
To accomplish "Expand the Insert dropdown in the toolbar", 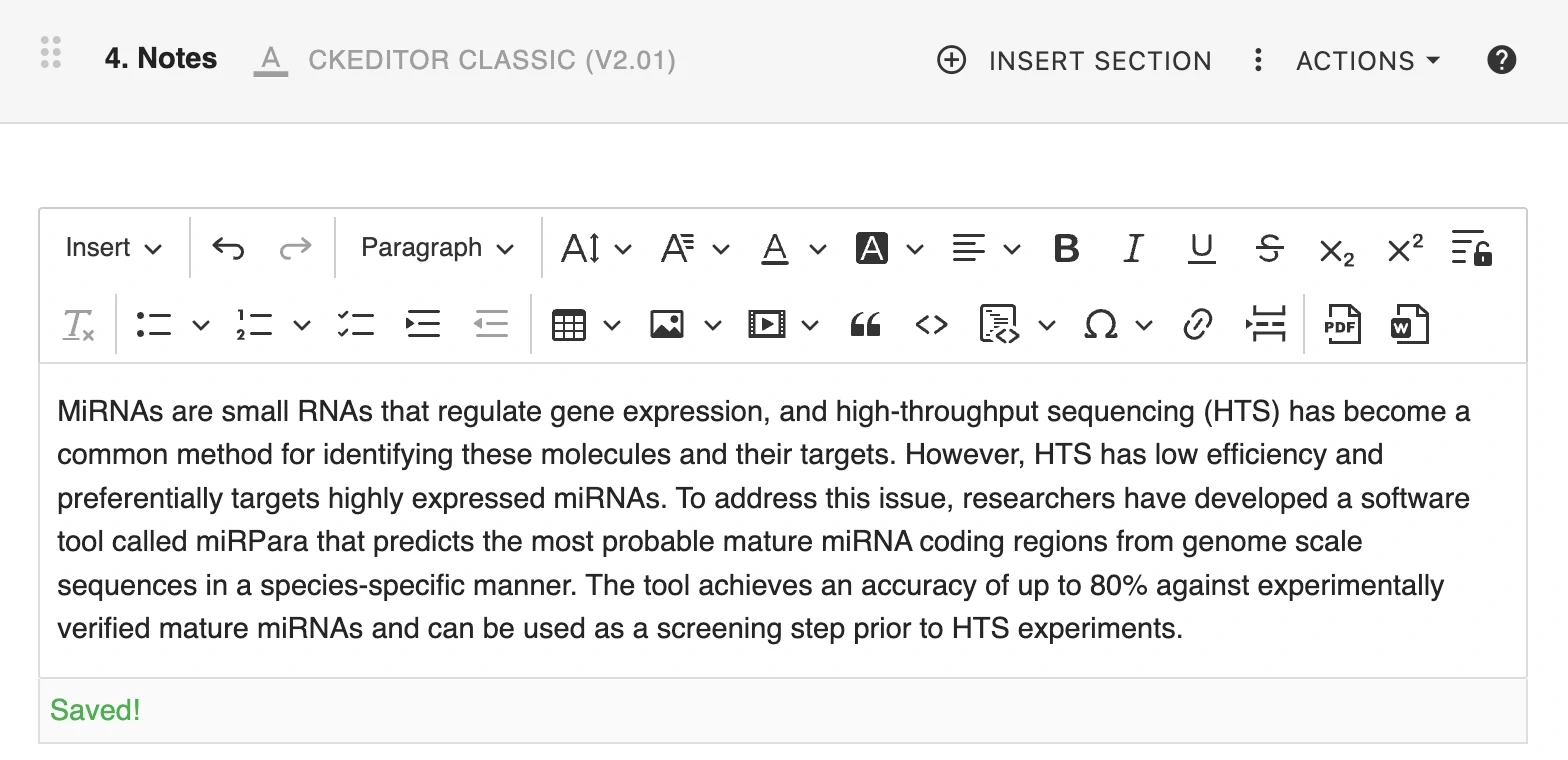I will coord(113,248).
